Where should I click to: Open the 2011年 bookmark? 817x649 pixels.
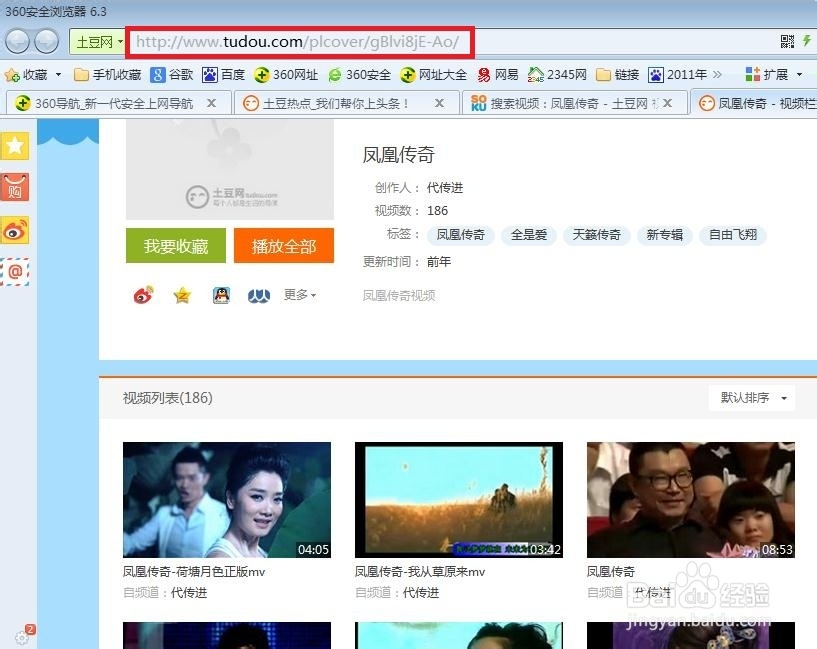click(x=677, y=75)
